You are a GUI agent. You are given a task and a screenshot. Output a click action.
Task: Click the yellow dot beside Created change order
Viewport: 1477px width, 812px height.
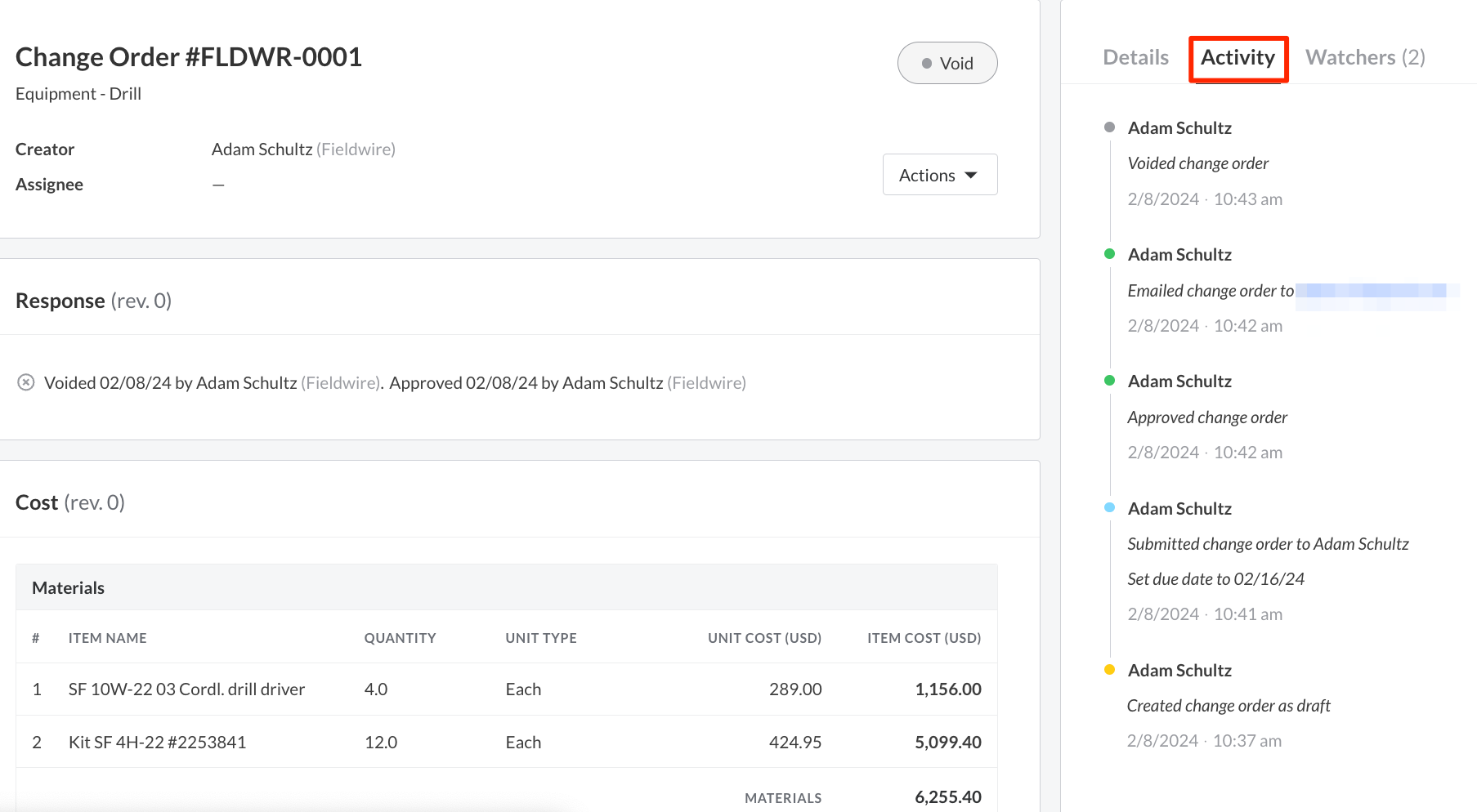[1109, 670]
